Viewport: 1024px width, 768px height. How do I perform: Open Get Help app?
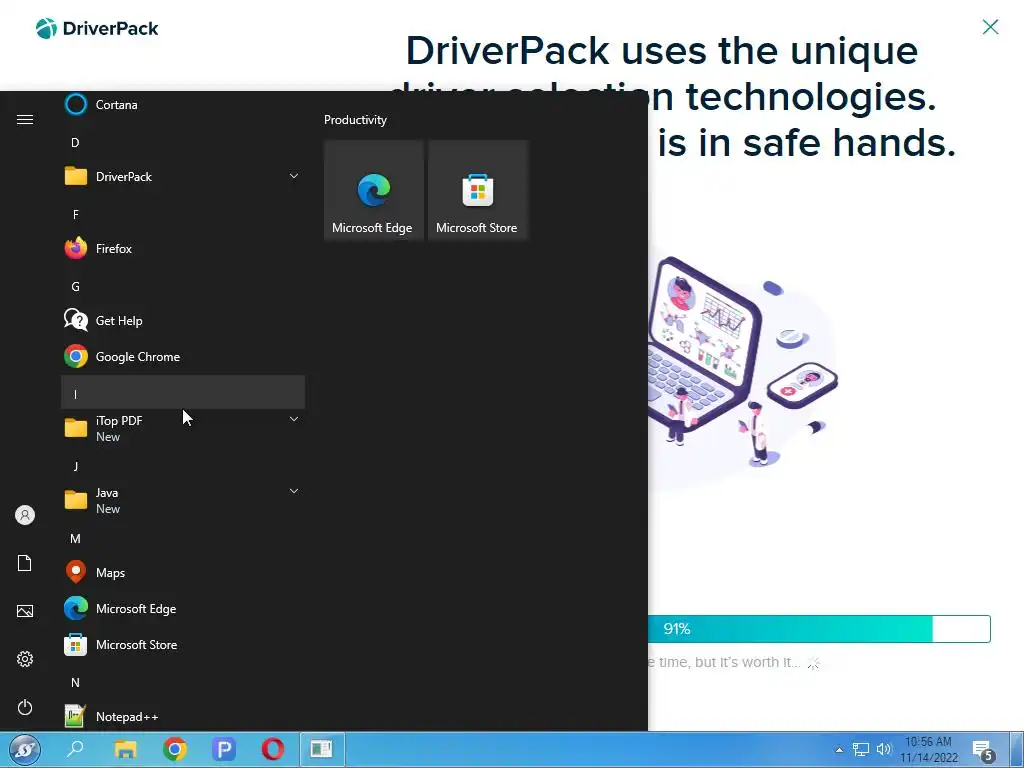click(x=183, y=321)
